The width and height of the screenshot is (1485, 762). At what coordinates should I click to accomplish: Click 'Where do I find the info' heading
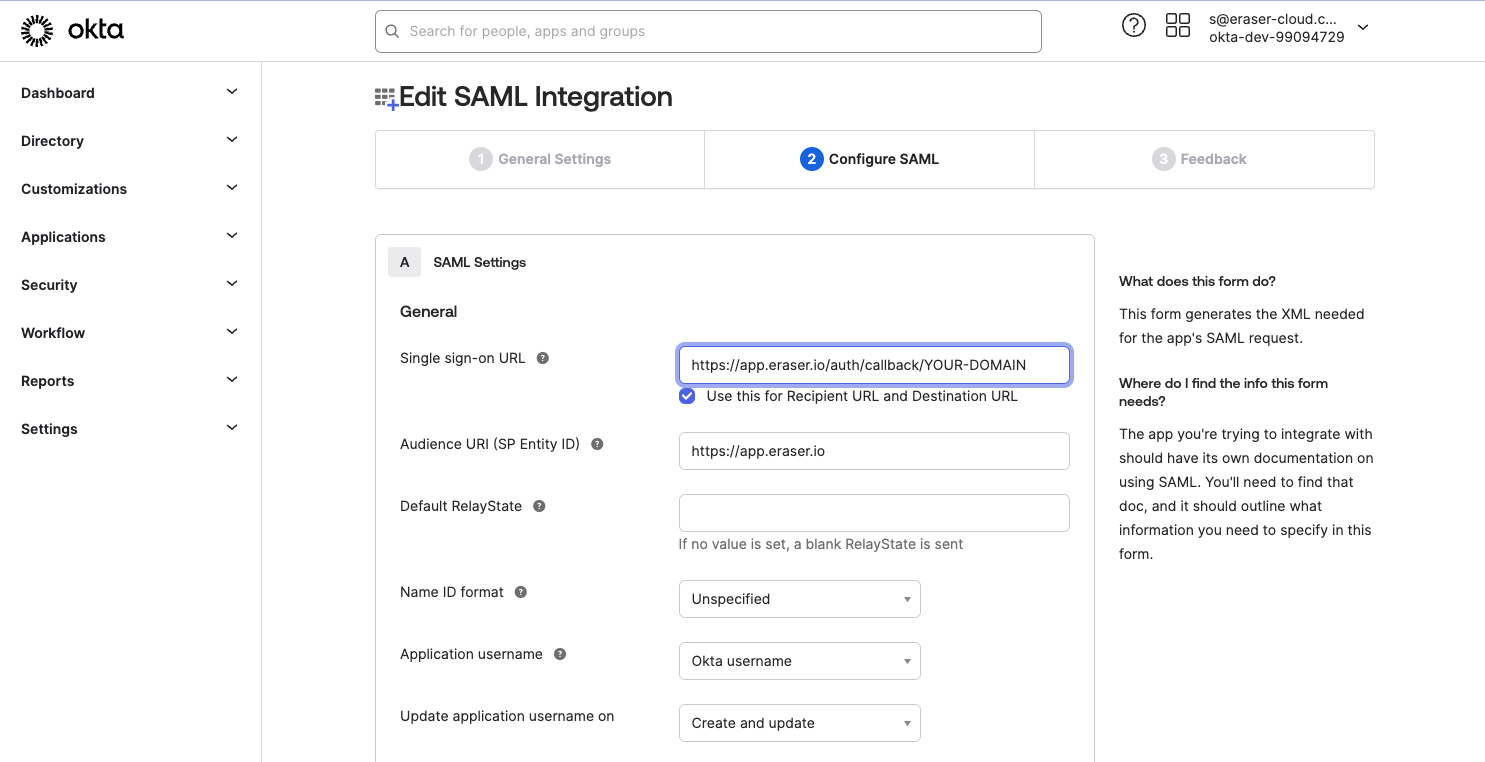(x=1223, y=392)
